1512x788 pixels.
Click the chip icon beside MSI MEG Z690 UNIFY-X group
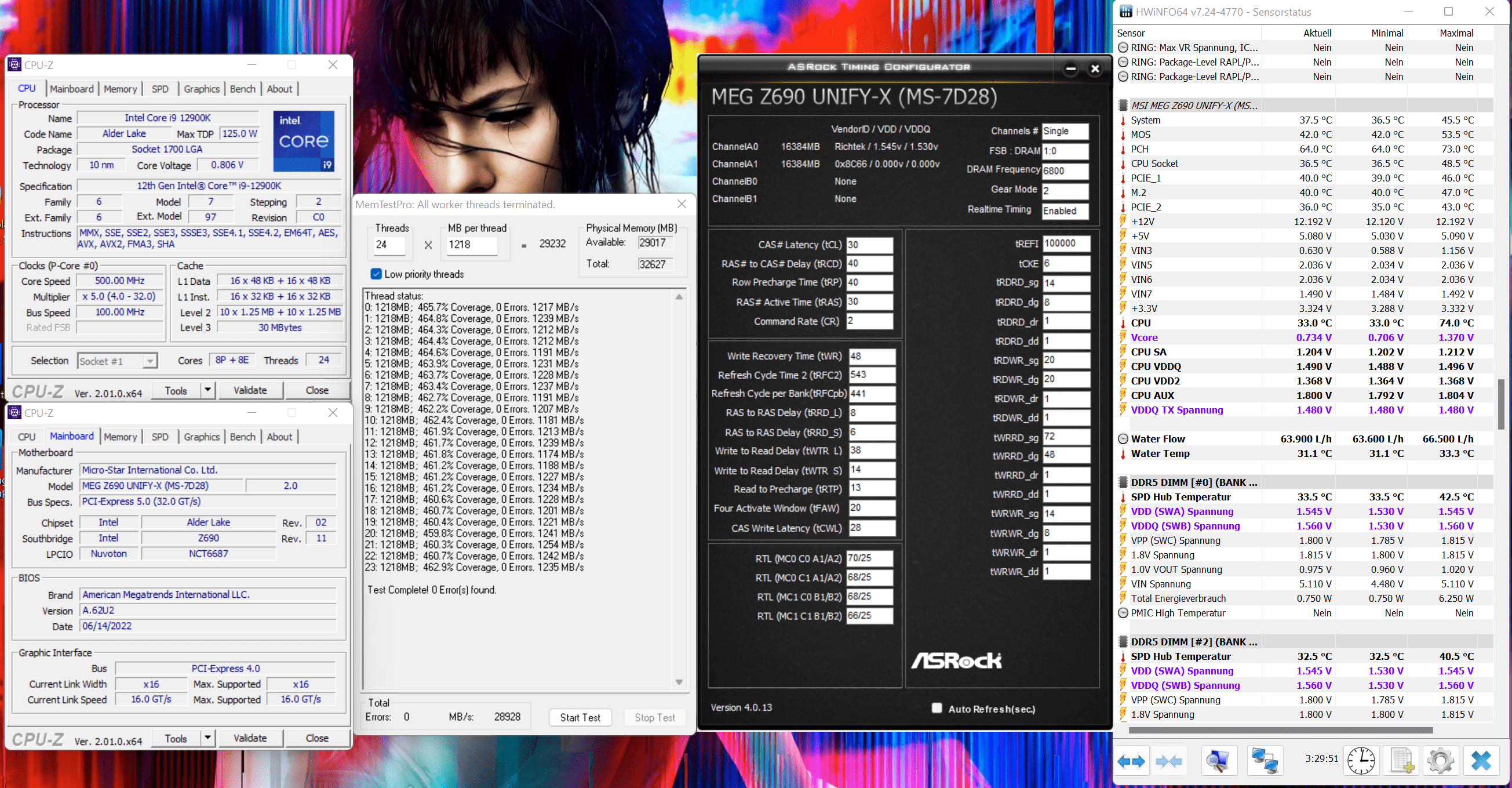click(x=1123, y=106)
